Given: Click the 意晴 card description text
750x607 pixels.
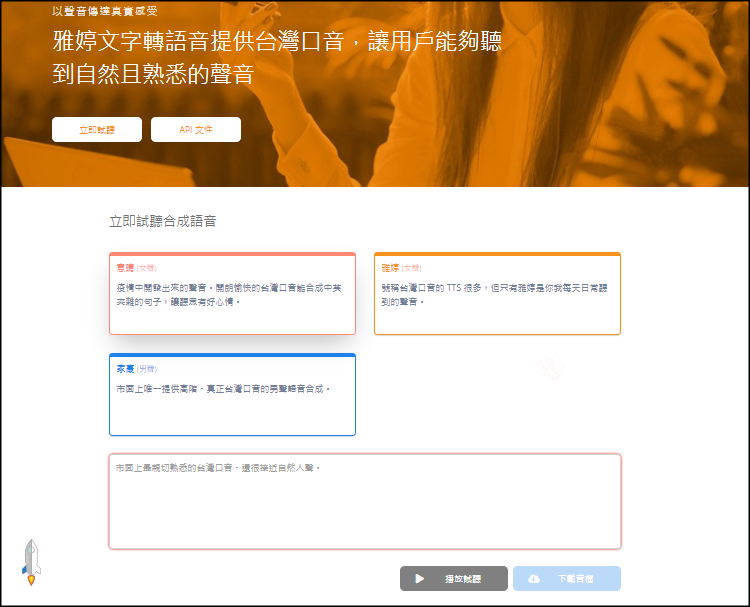Looking at the screenshot, I should [230, 294].
